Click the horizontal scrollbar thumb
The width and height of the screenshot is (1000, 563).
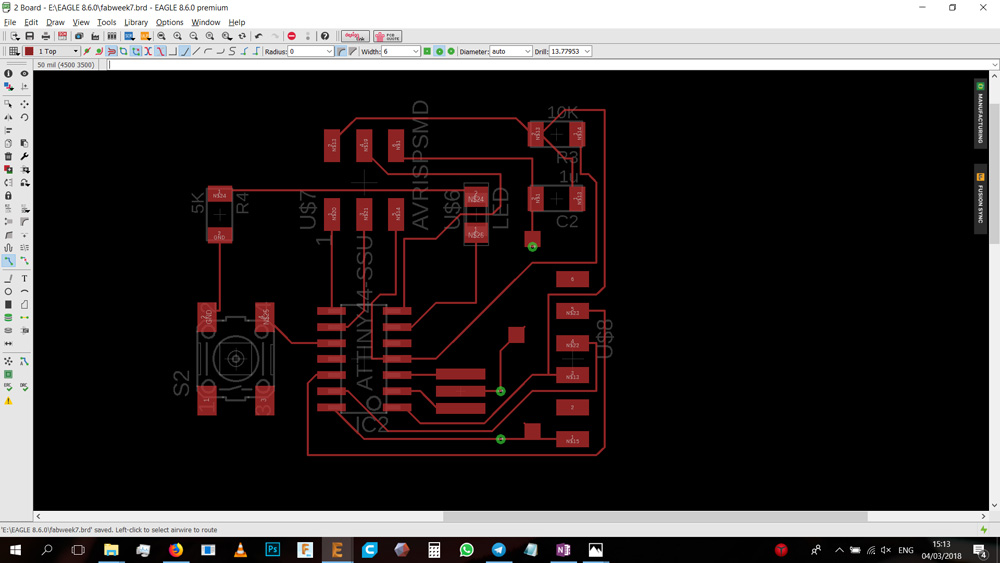click(655, 516)
